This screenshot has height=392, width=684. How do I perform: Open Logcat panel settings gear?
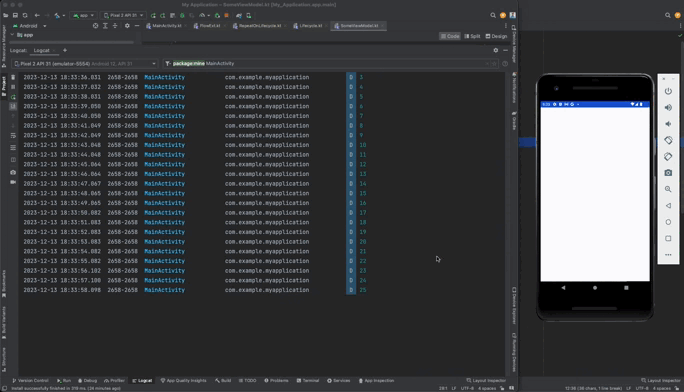(496, 51)
